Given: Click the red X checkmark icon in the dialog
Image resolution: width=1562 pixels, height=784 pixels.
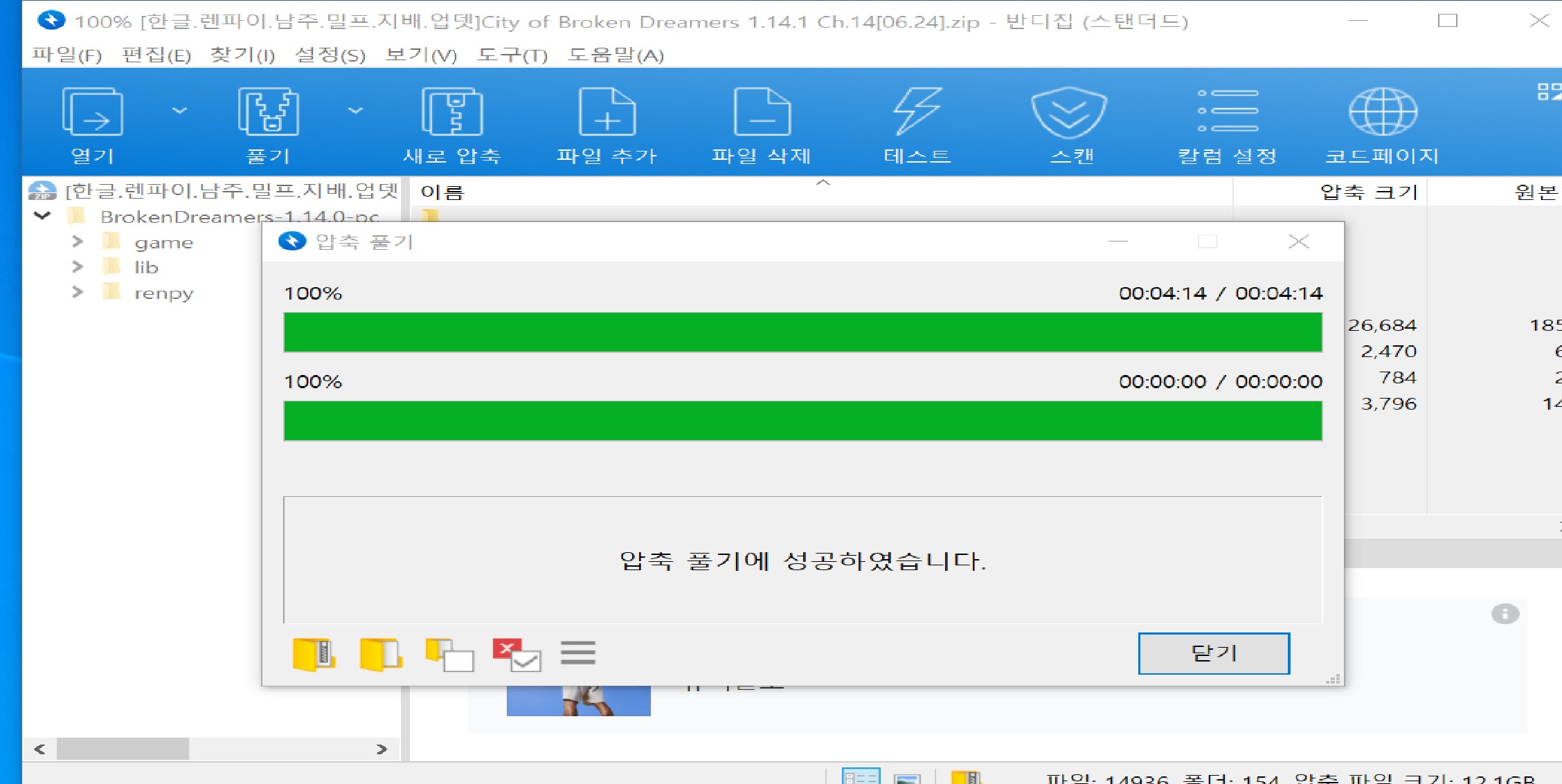Looking at the screenshot, I should (516, 654).
